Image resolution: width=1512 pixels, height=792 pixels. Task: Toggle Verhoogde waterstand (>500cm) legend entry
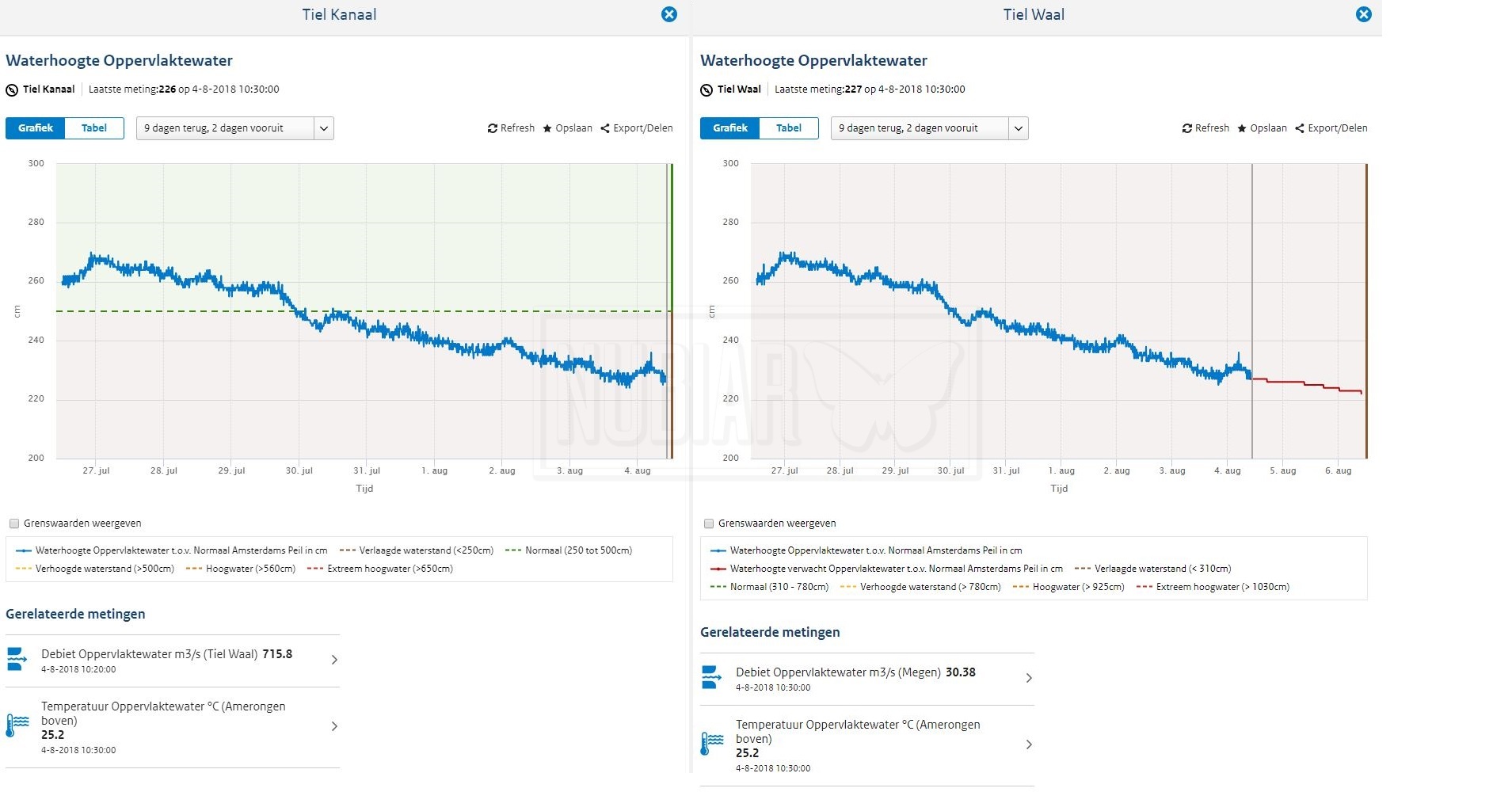pyautogui.click(x=94, y=569)
